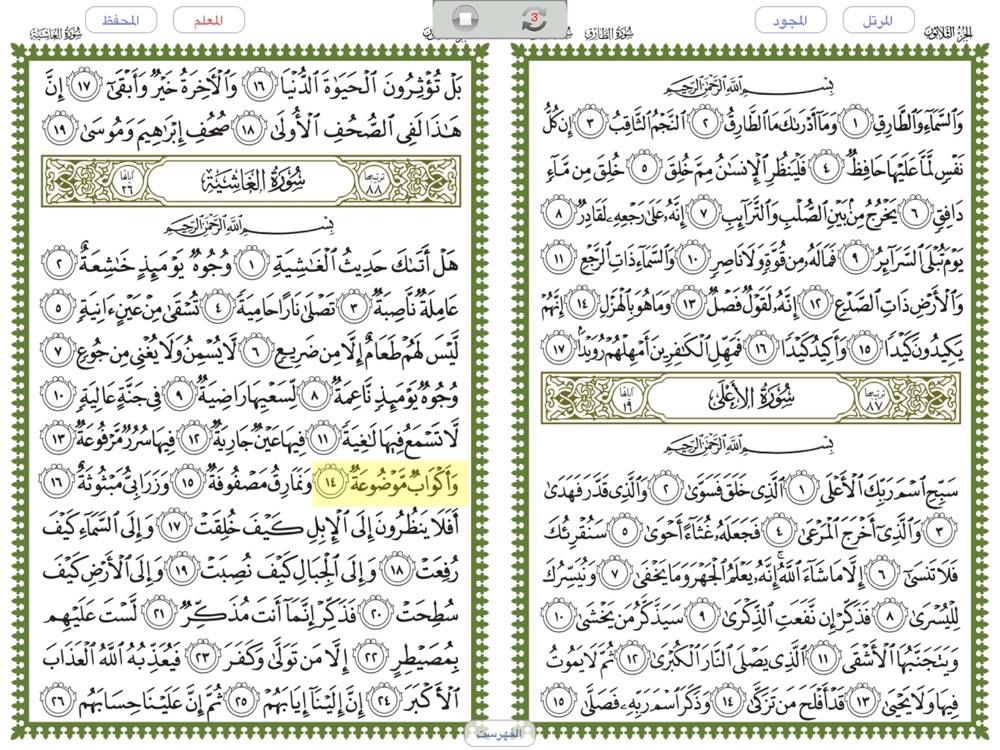The width and height of the screenshot is (1000, 750).
Task: Toggle the repeat button showing 3
Action: pyautogui.click(x=534, y=19)
